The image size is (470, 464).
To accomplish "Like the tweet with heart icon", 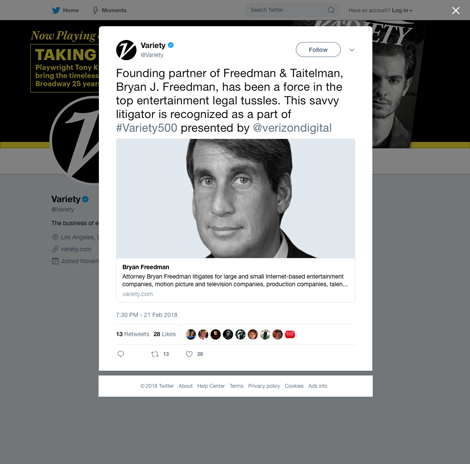I will click(189, 354).
